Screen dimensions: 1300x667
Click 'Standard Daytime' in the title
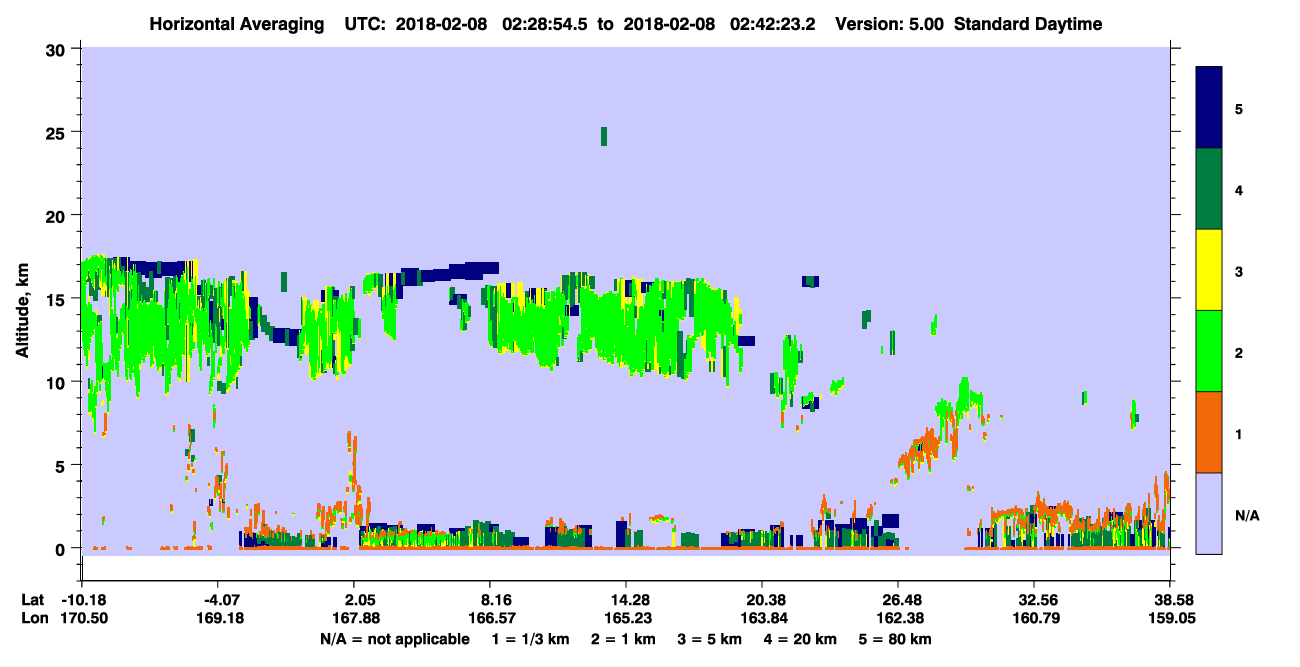[x=1027, y=24]
